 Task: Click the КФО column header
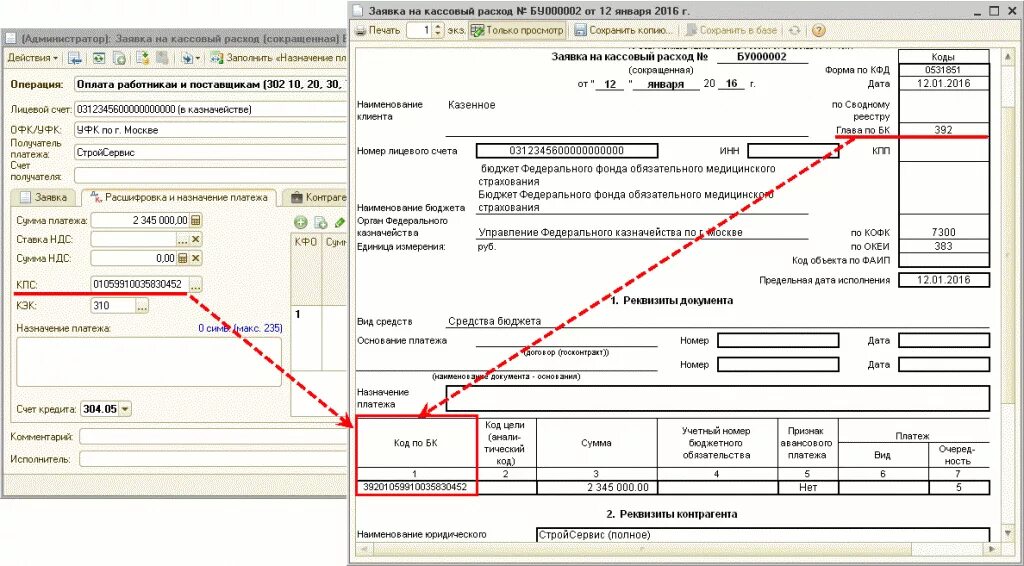306,242
